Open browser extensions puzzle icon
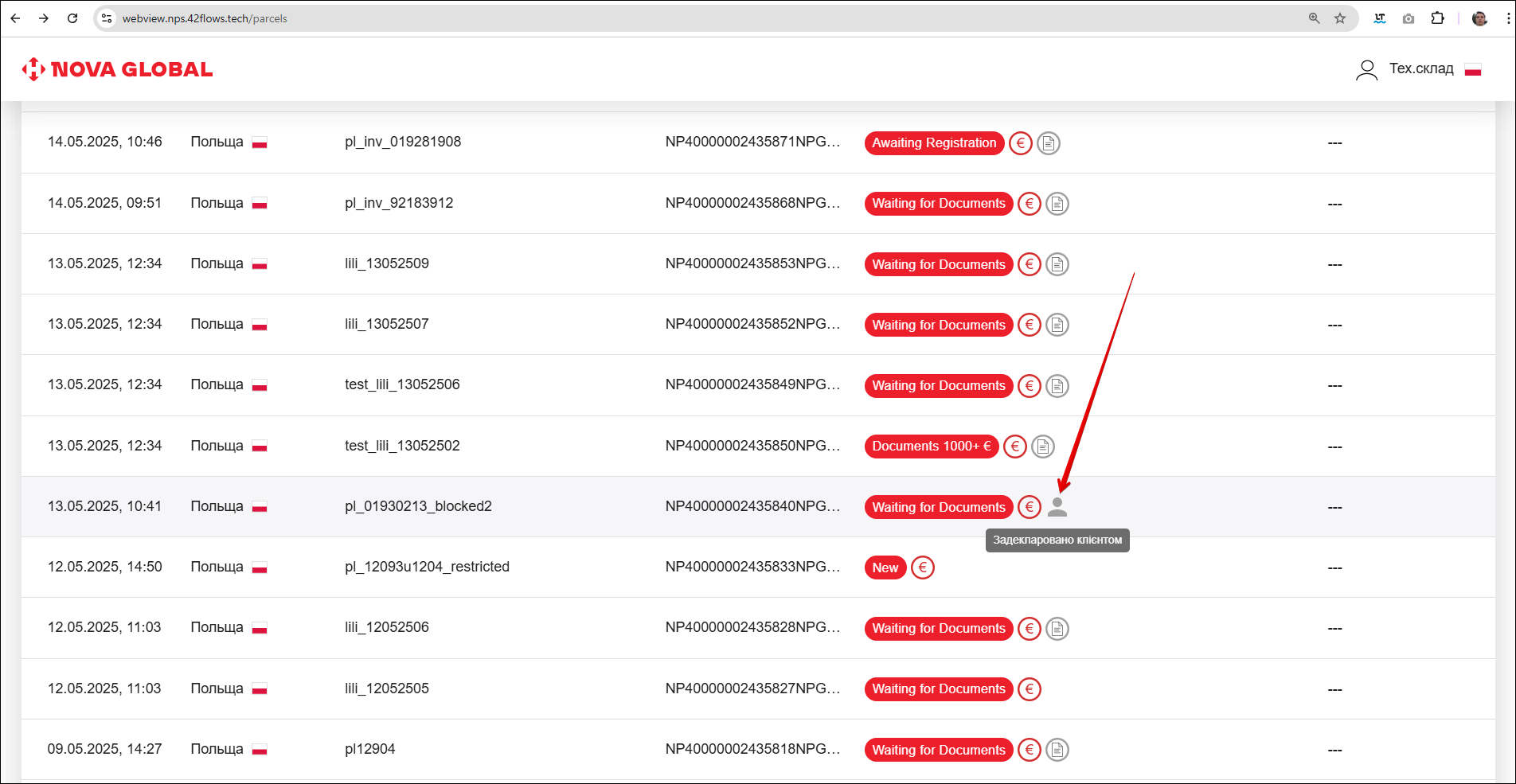 pos(1437,18)
